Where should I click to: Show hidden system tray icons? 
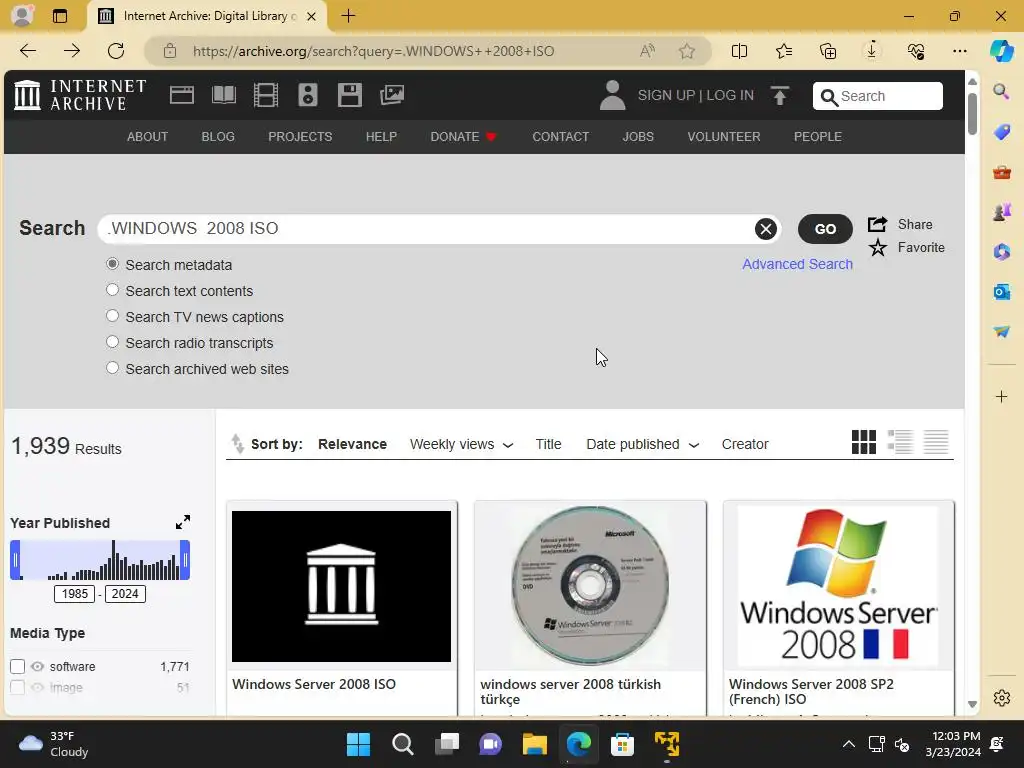848,744
